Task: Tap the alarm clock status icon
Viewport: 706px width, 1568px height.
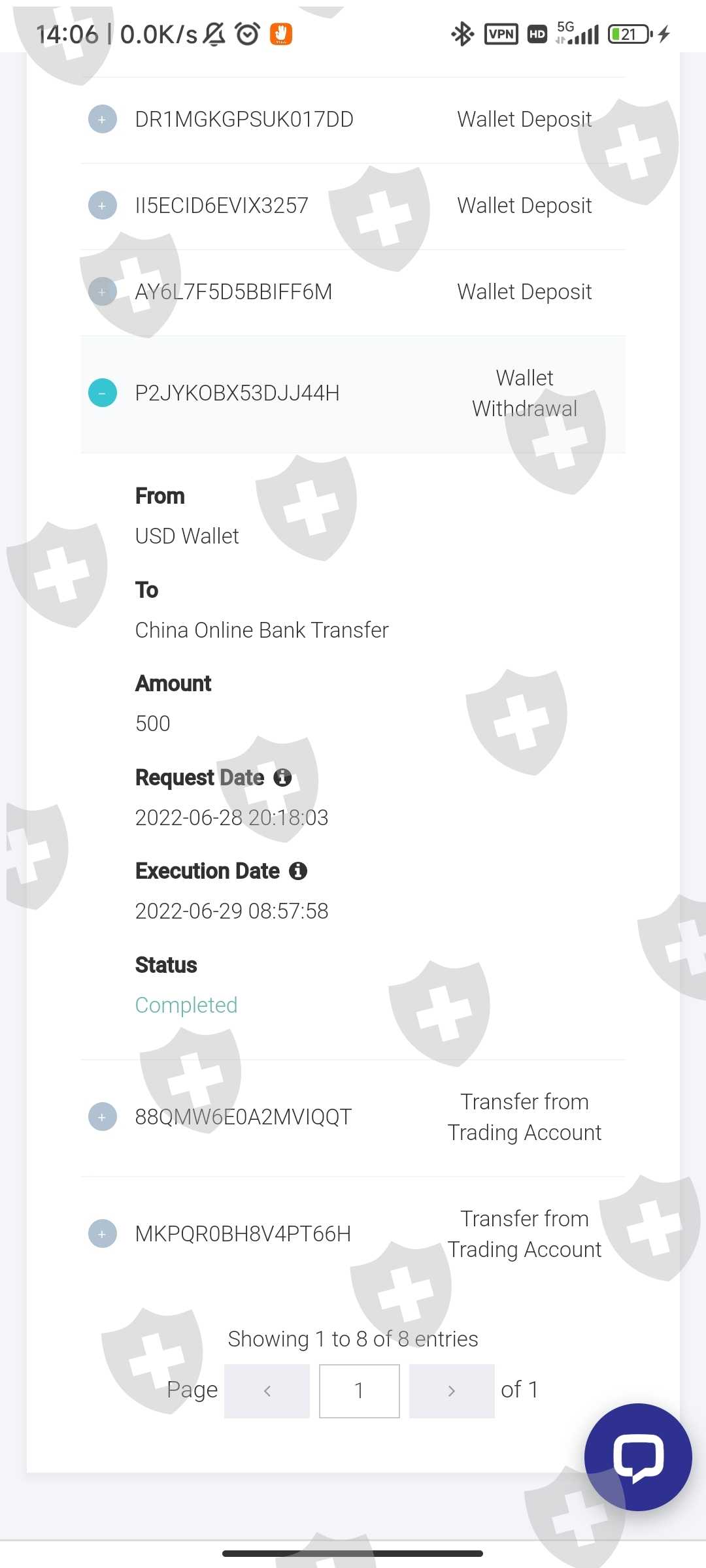Action: click(248, 34)
